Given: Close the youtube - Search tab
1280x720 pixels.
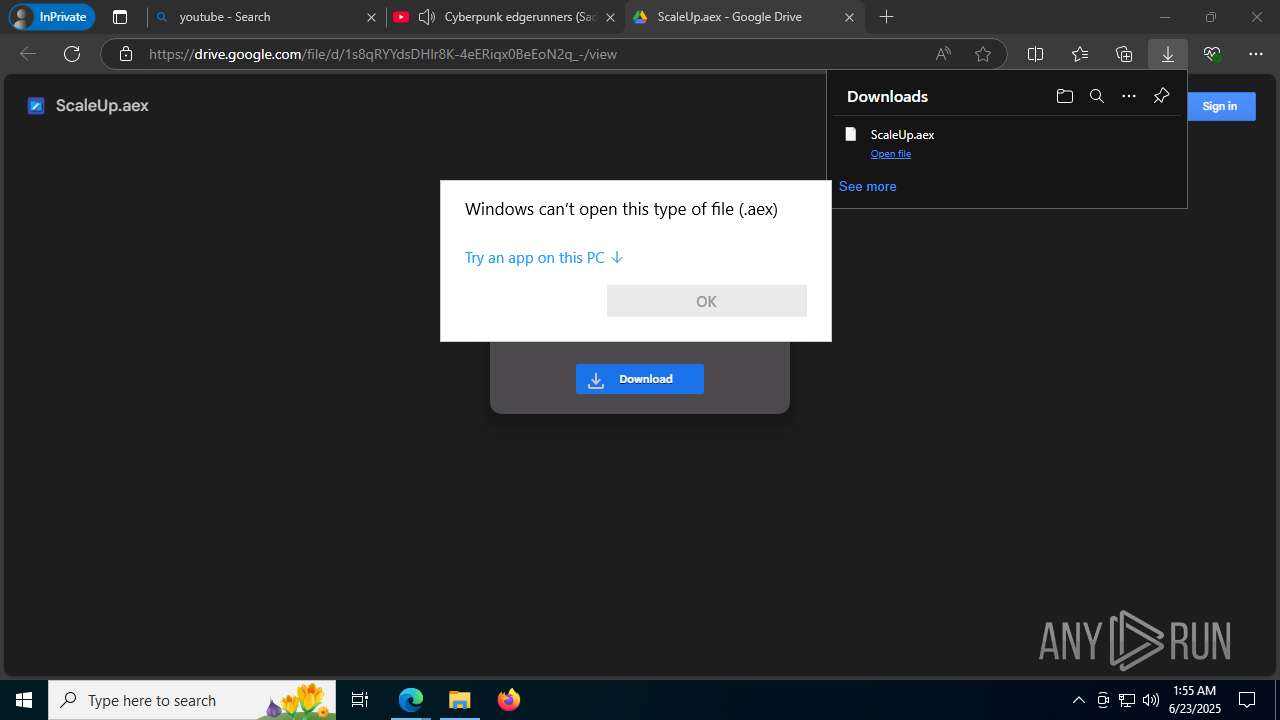Looking at the screenshot, I should coord(372,17).
